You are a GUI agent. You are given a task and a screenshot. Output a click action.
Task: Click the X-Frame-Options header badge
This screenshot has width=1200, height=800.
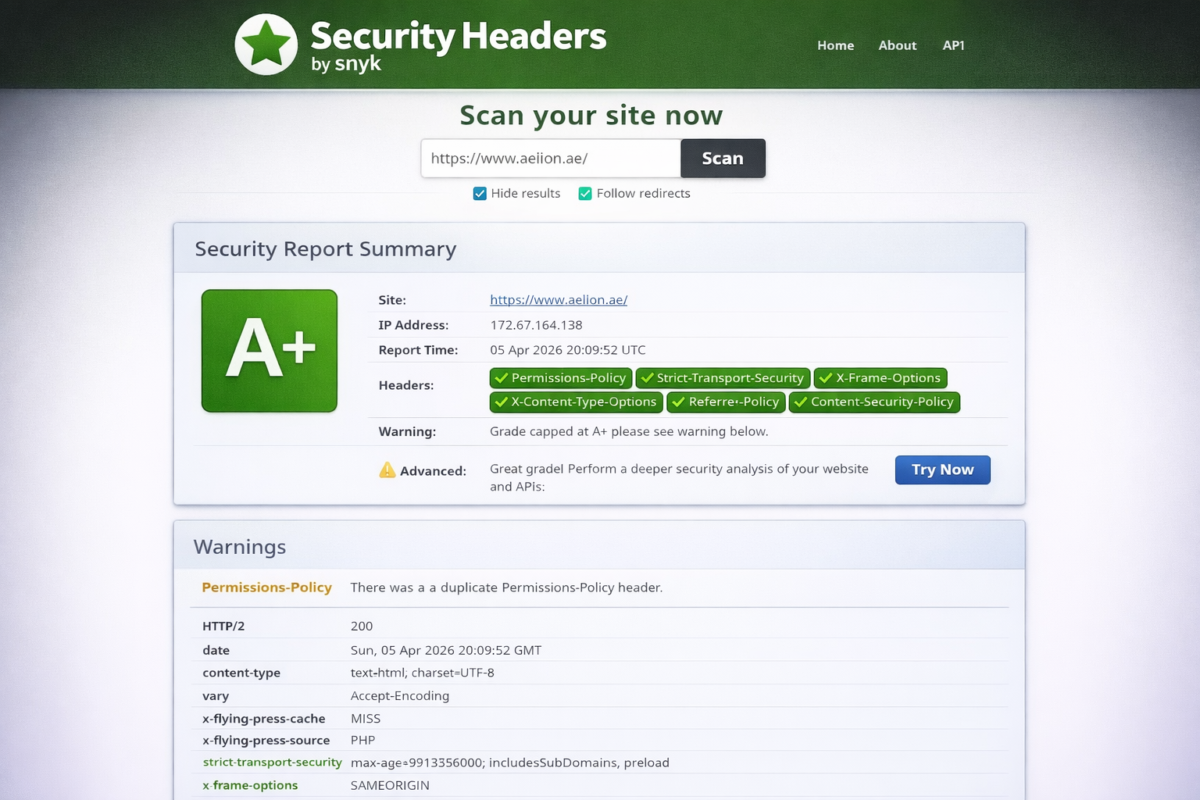tap(880, 378)
